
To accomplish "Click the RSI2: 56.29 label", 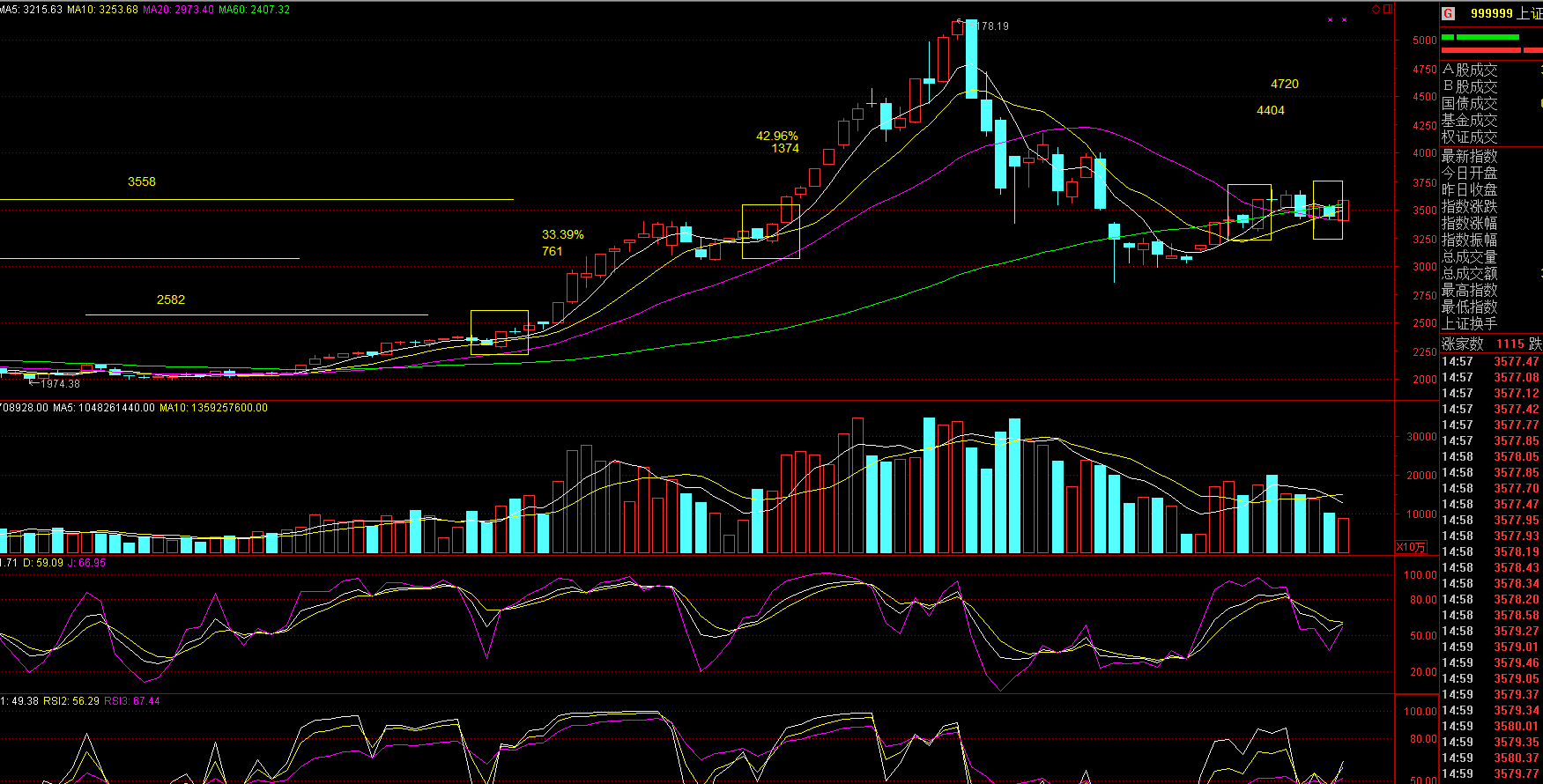I will click(x=71, y=701).
